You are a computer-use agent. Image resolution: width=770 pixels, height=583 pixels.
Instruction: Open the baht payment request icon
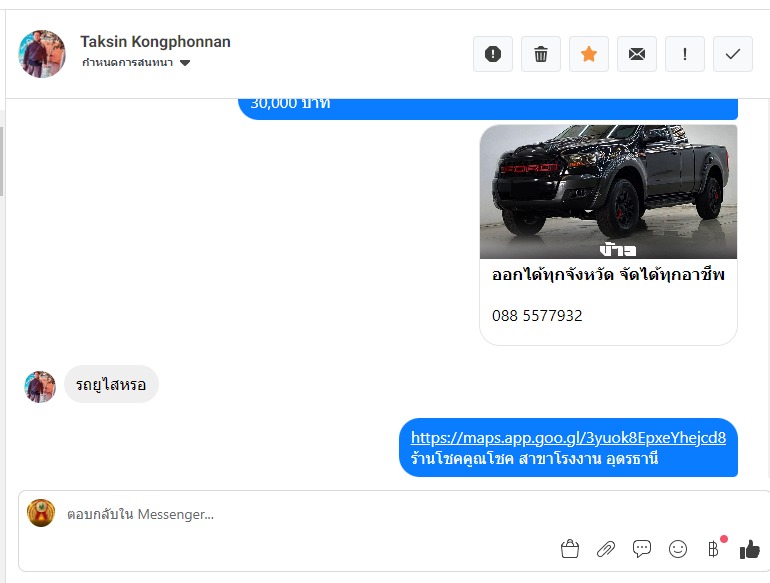click(714, 549)
